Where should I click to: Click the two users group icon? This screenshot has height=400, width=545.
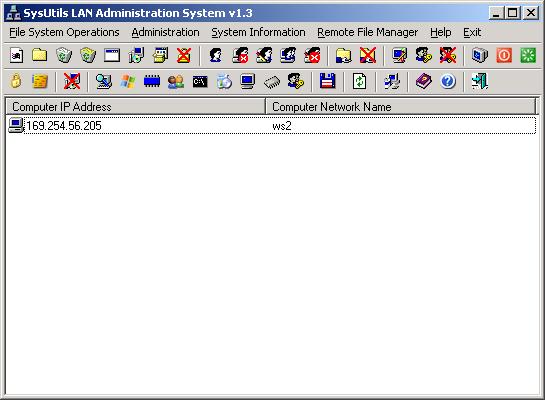pyautogui.click(x=176, y=82)
